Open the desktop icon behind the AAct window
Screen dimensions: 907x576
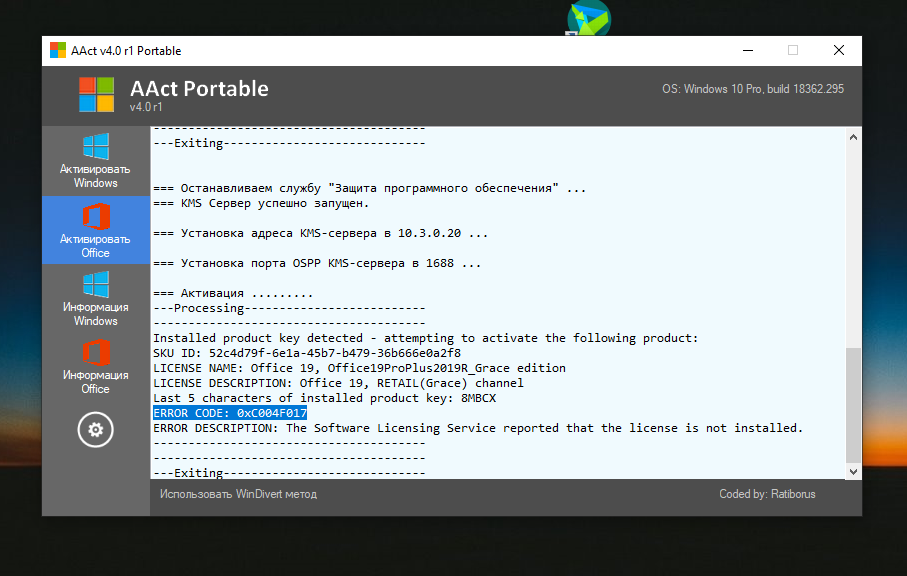(x=589, y=18)
